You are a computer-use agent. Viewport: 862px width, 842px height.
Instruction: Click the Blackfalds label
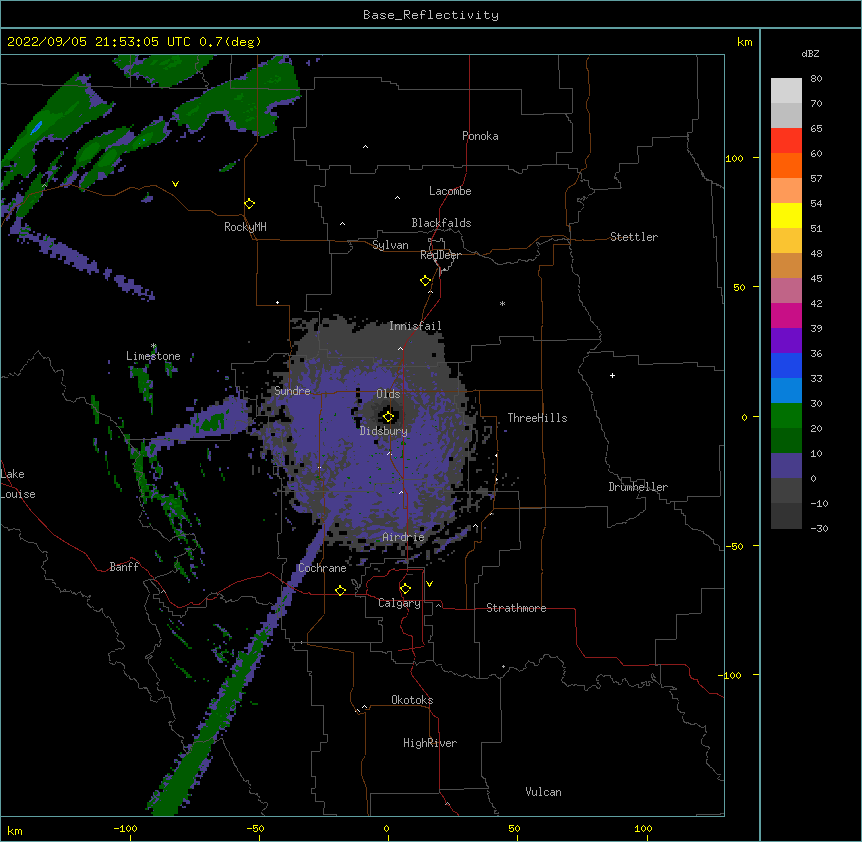[441, 223]
